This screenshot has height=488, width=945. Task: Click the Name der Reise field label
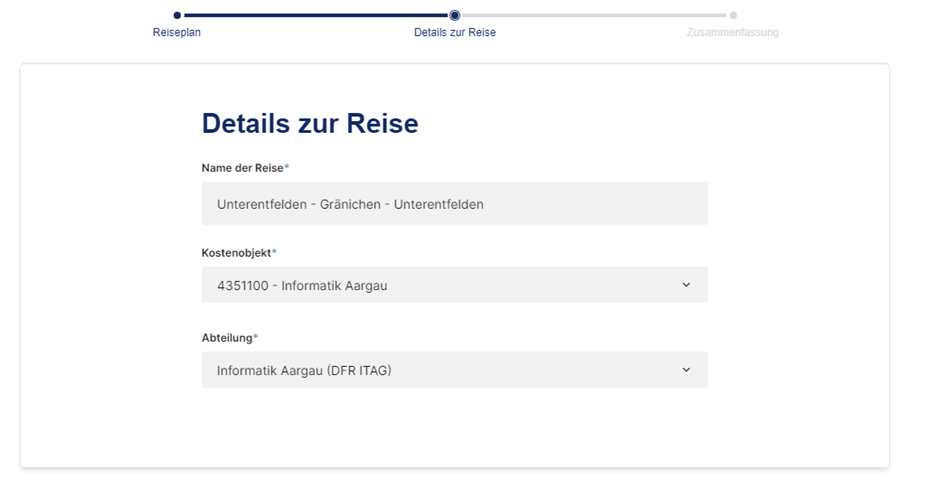243,168
